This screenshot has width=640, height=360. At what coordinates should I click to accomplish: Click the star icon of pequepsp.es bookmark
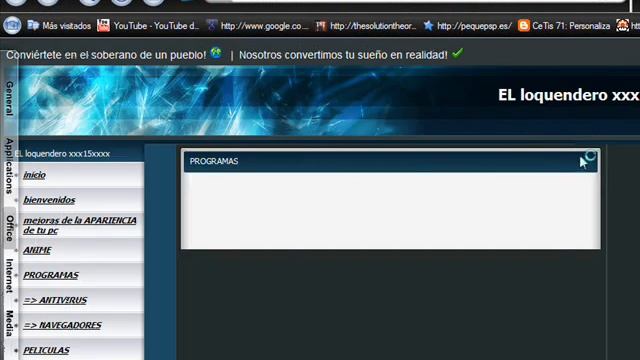(428, 26)
